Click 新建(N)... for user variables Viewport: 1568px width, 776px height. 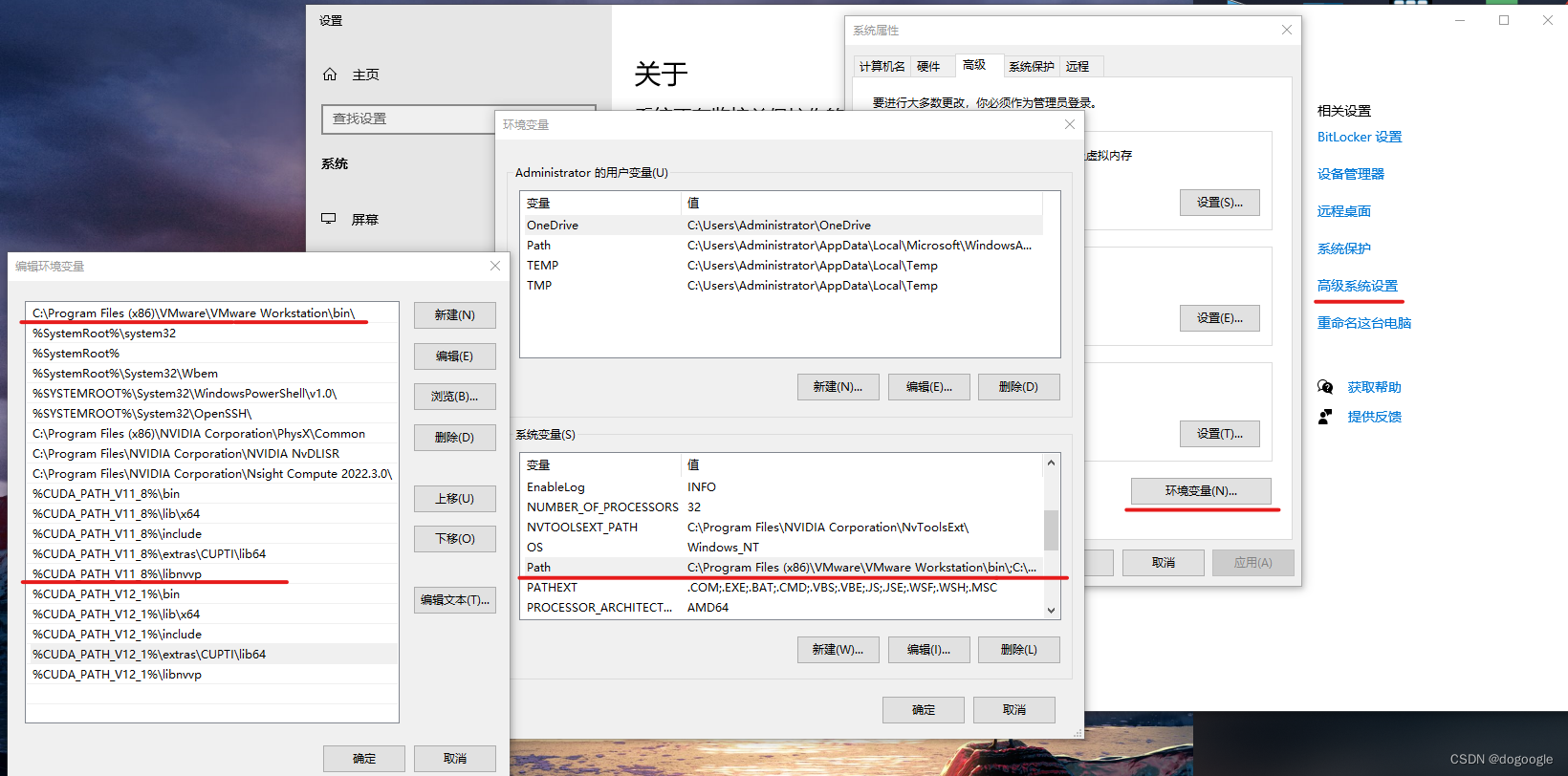838,387
